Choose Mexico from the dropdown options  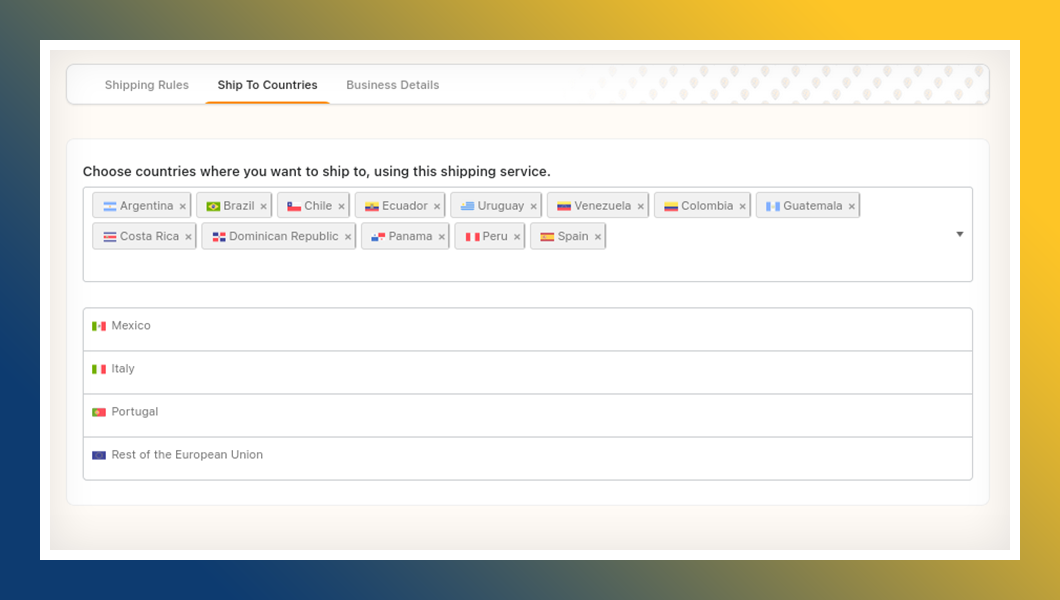point(527,329)
